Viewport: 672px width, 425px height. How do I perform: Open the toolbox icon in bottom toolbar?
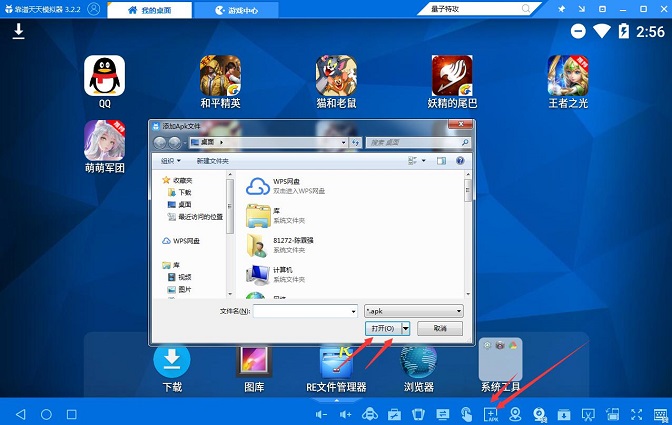(x=394, y=414)
